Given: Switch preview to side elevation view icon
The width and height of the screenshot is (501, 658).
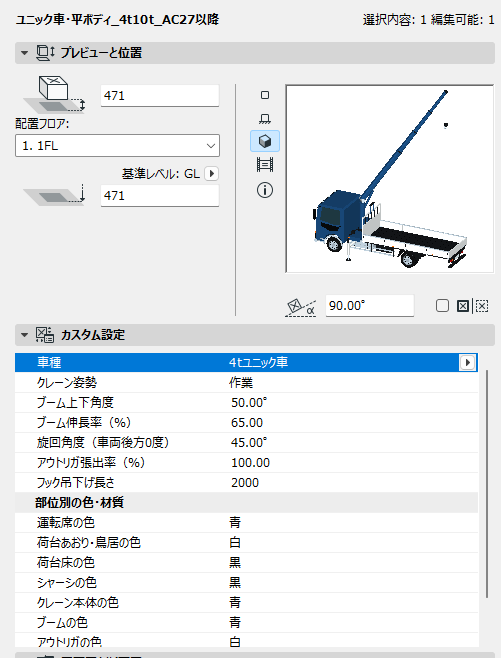Looking at the screenshot, I should point(265,119).
